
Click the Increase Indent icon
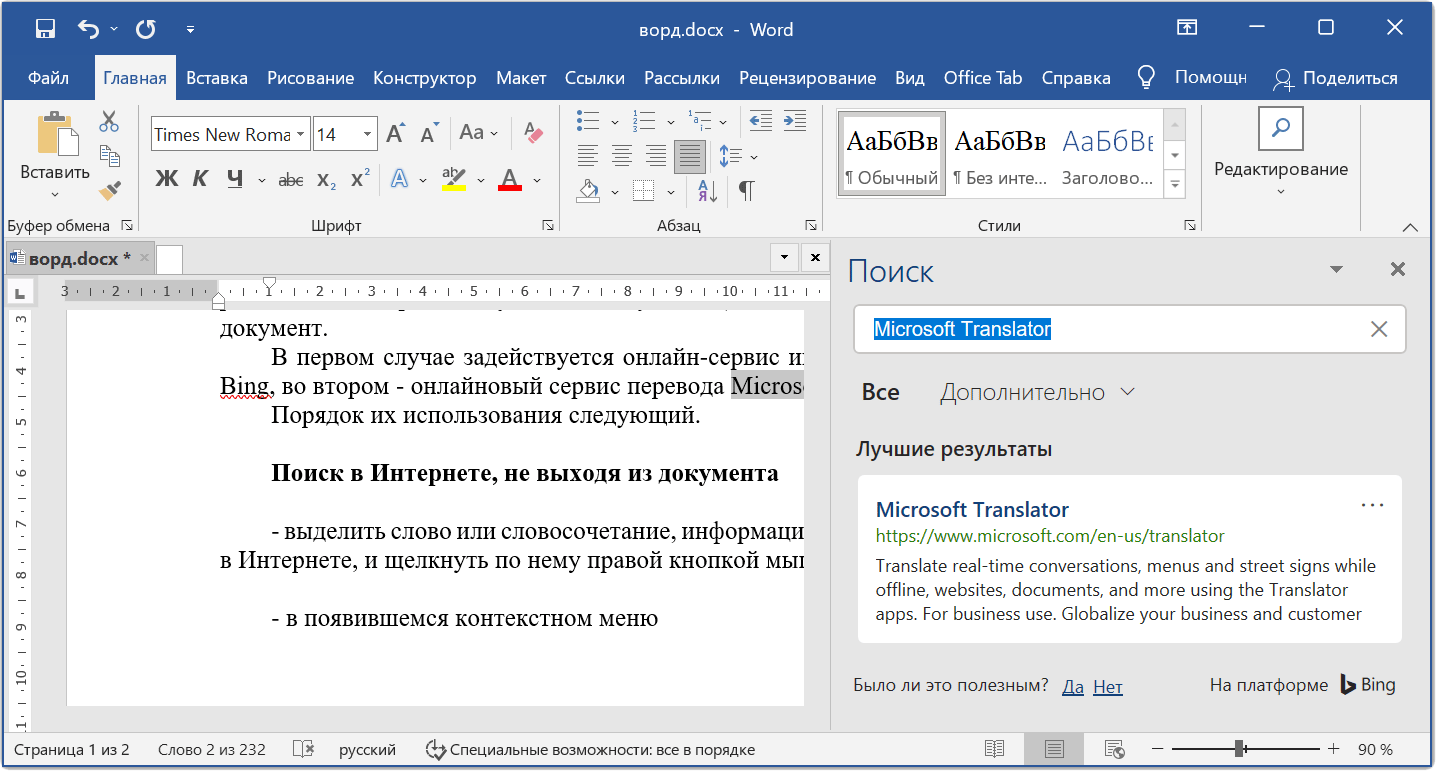point(795,121)
